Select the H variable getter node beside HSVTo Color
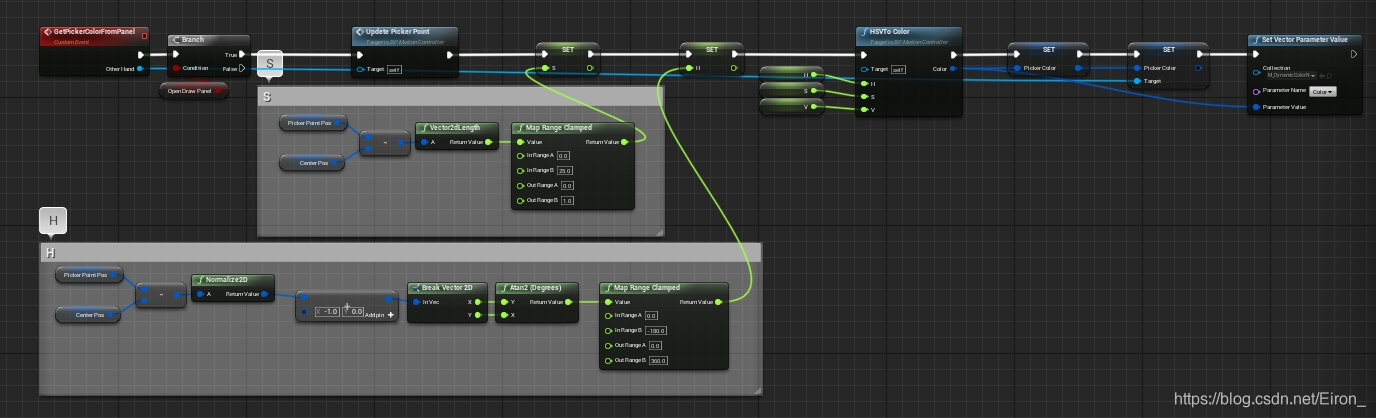This screenshot has width=1376, height=418. (792, 74)
